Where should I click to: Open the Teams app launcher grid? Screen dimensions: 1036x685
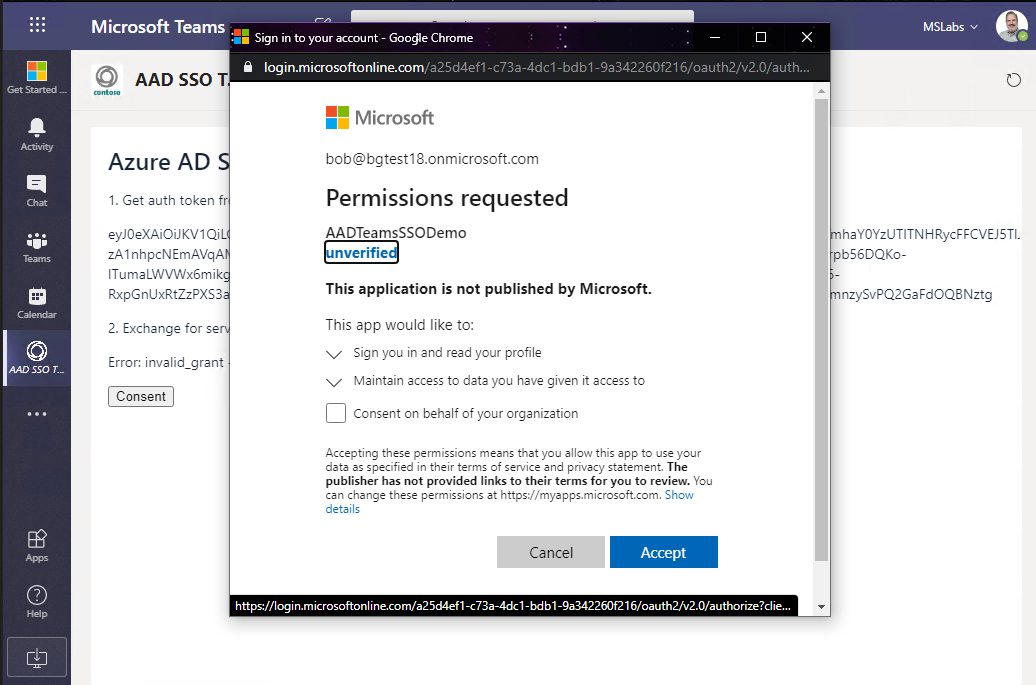pyautogui.click(x=38, y=25)
